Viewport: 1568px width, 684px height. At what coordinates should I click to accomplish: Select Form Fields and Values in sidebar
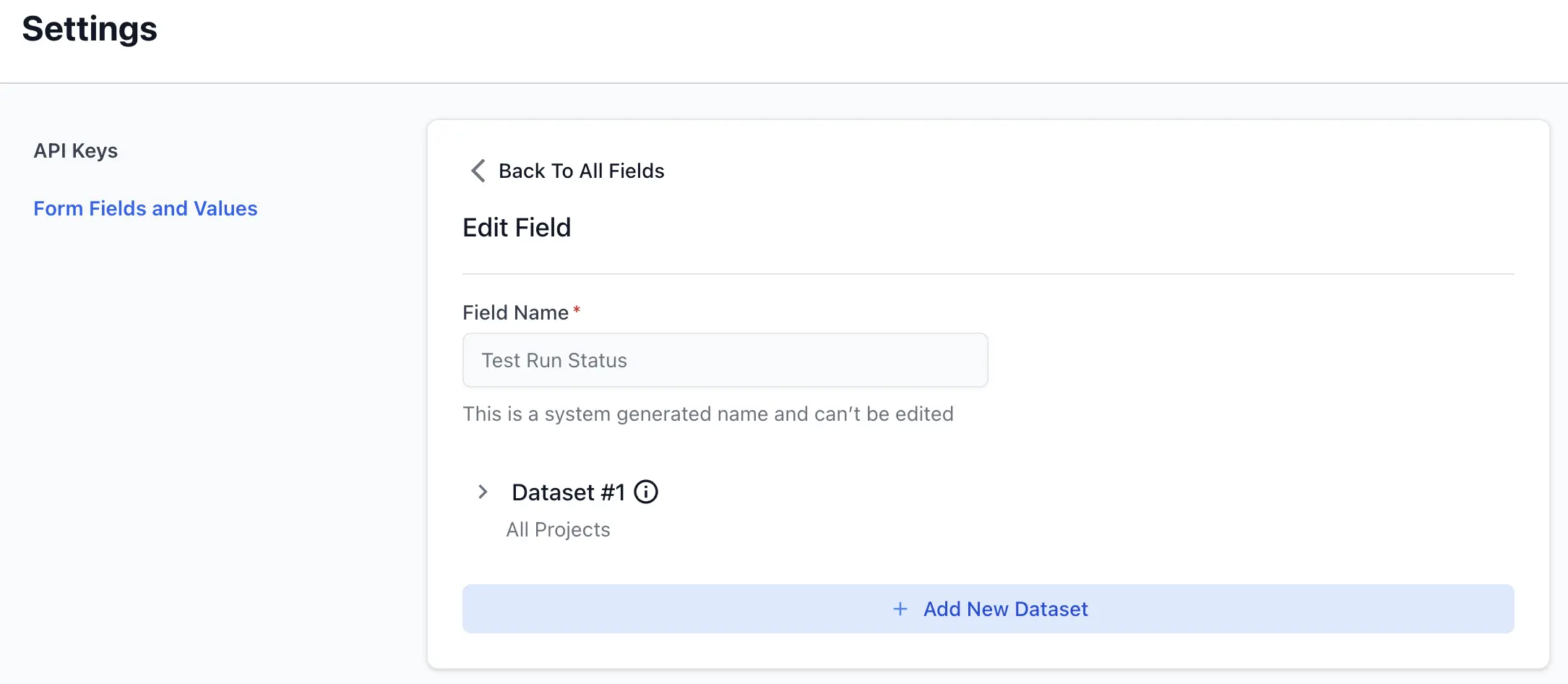pyautogui.click(x=145, y=208)
